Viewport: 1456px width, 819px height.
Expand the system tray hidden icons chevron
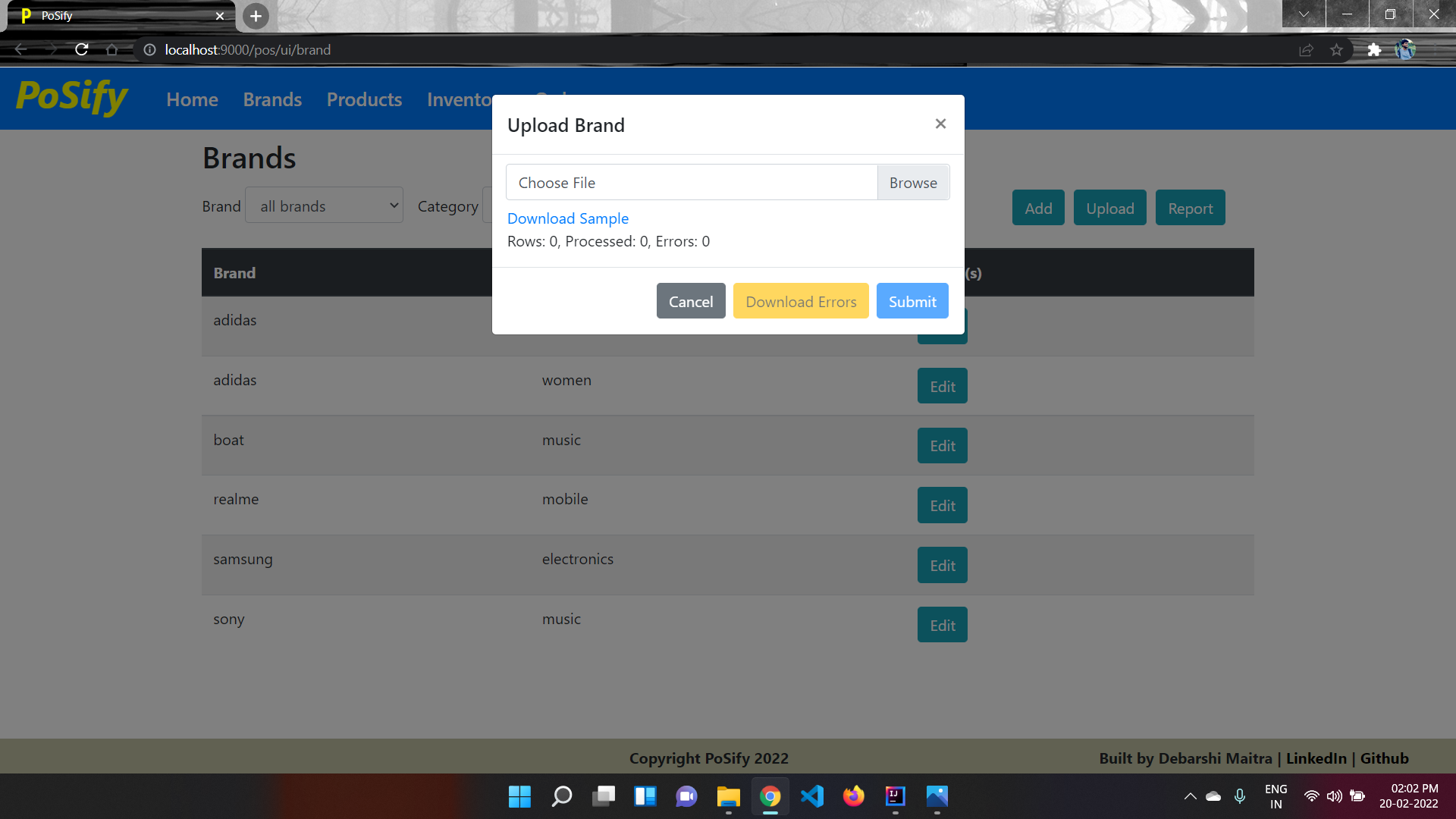click(x=1190, y=796)
